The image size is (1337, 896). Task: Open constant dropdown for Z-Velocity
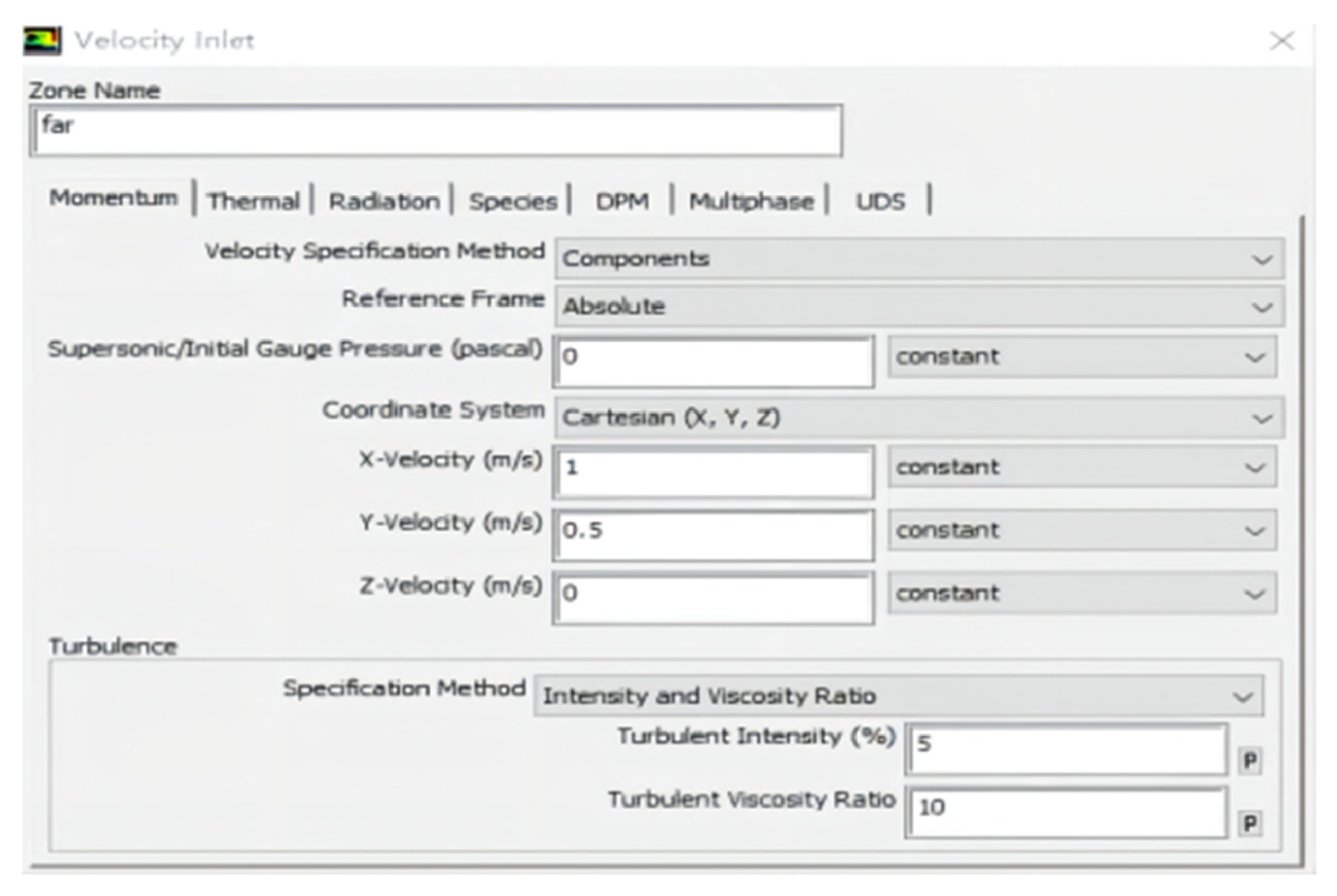click(1082, 593)
